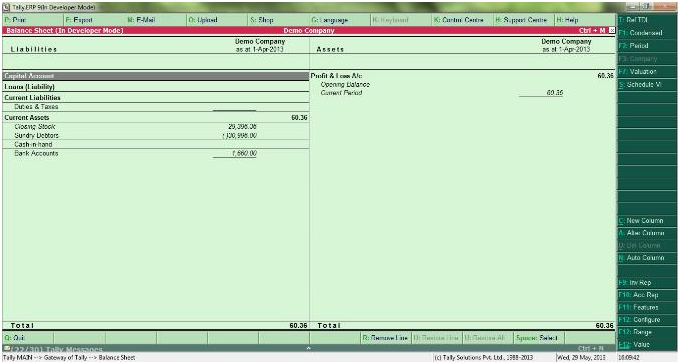
Task: Select the Capital Account row
Action: 156,76
